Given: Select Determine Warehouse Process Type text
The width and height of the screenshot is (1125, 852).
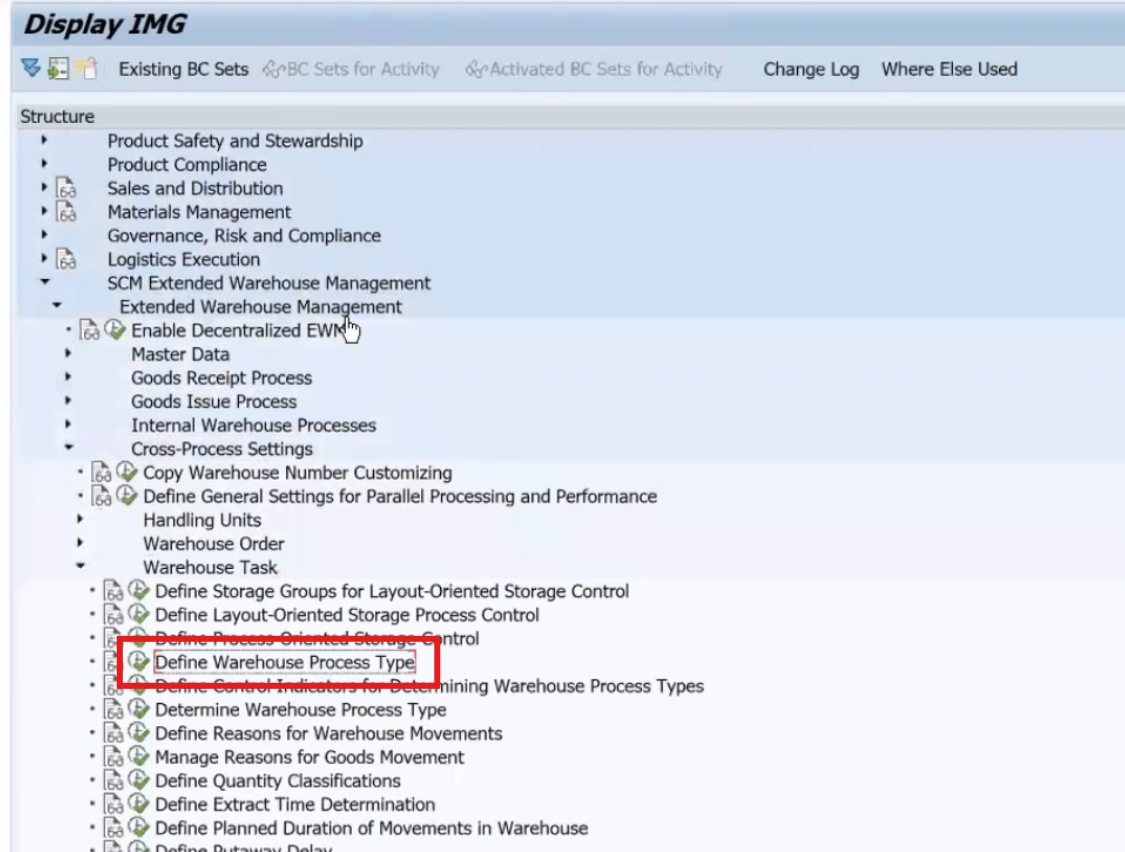Looking at the screenshot, I should click(x=301, y=709).
